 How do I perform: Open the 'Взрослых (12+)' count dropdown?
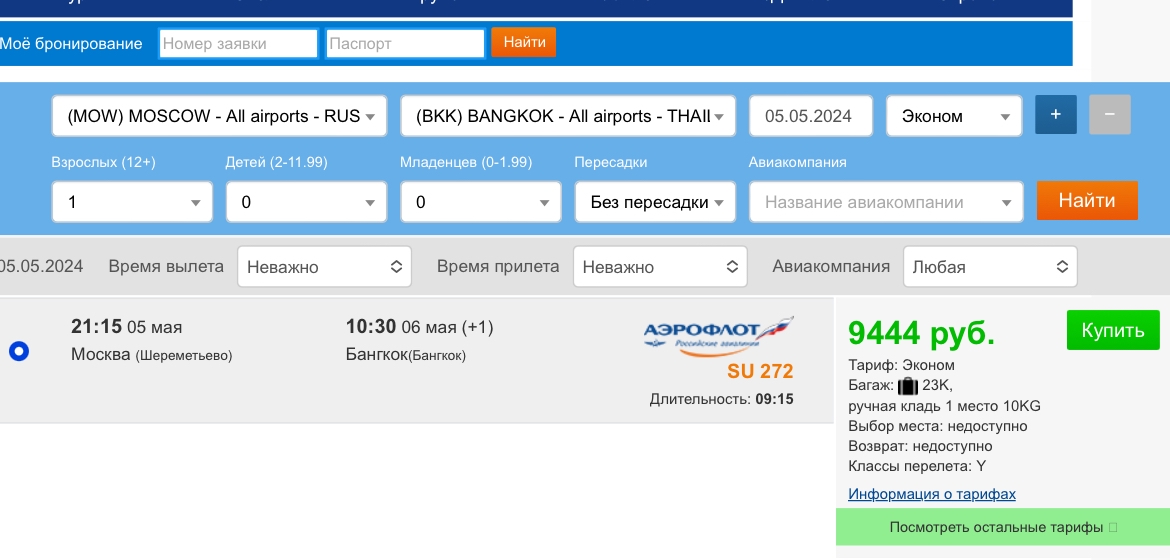(x=132, y=202)
